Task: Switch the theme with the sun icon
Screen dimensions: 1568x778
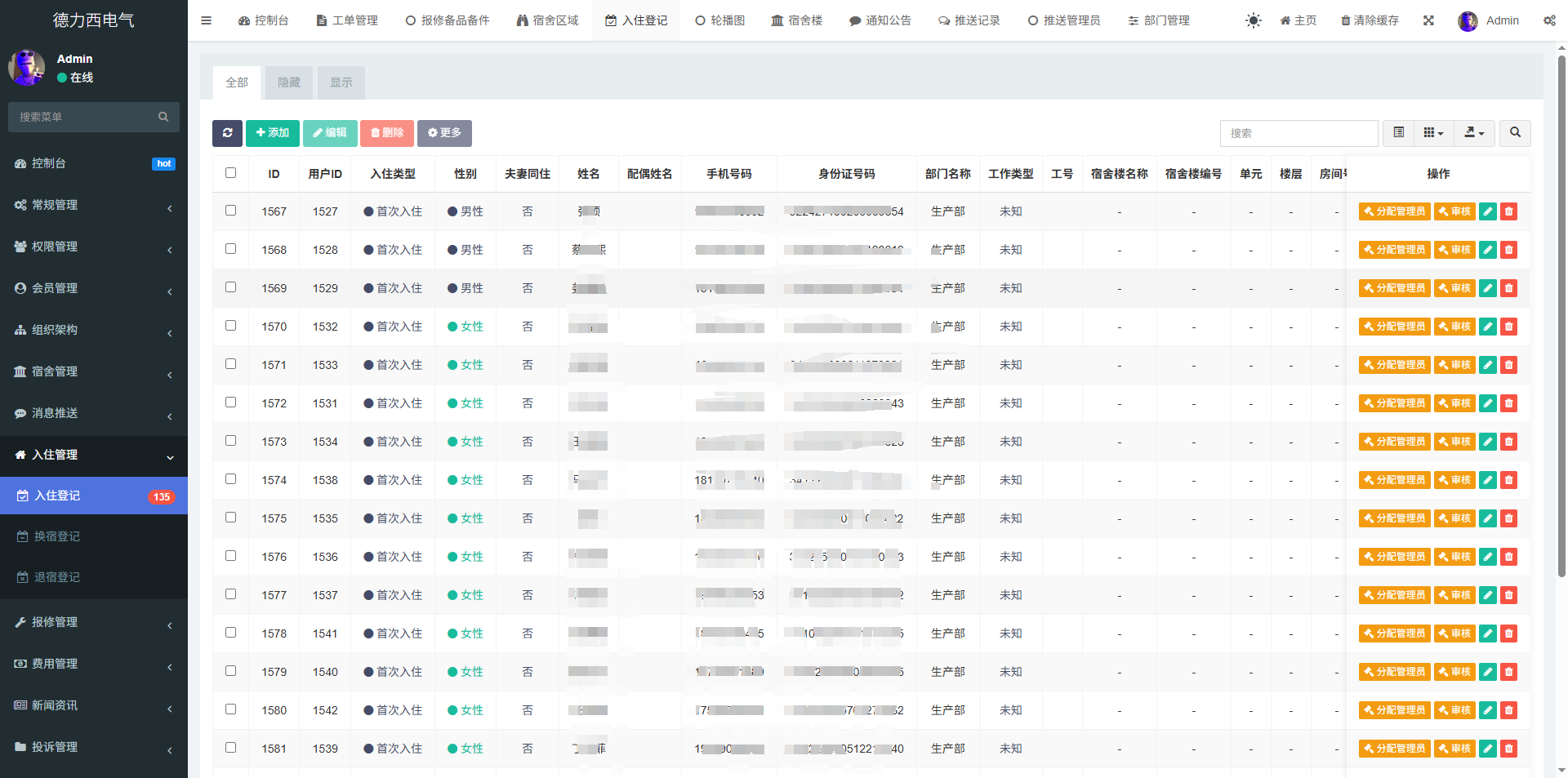Action: (1254, 20)
